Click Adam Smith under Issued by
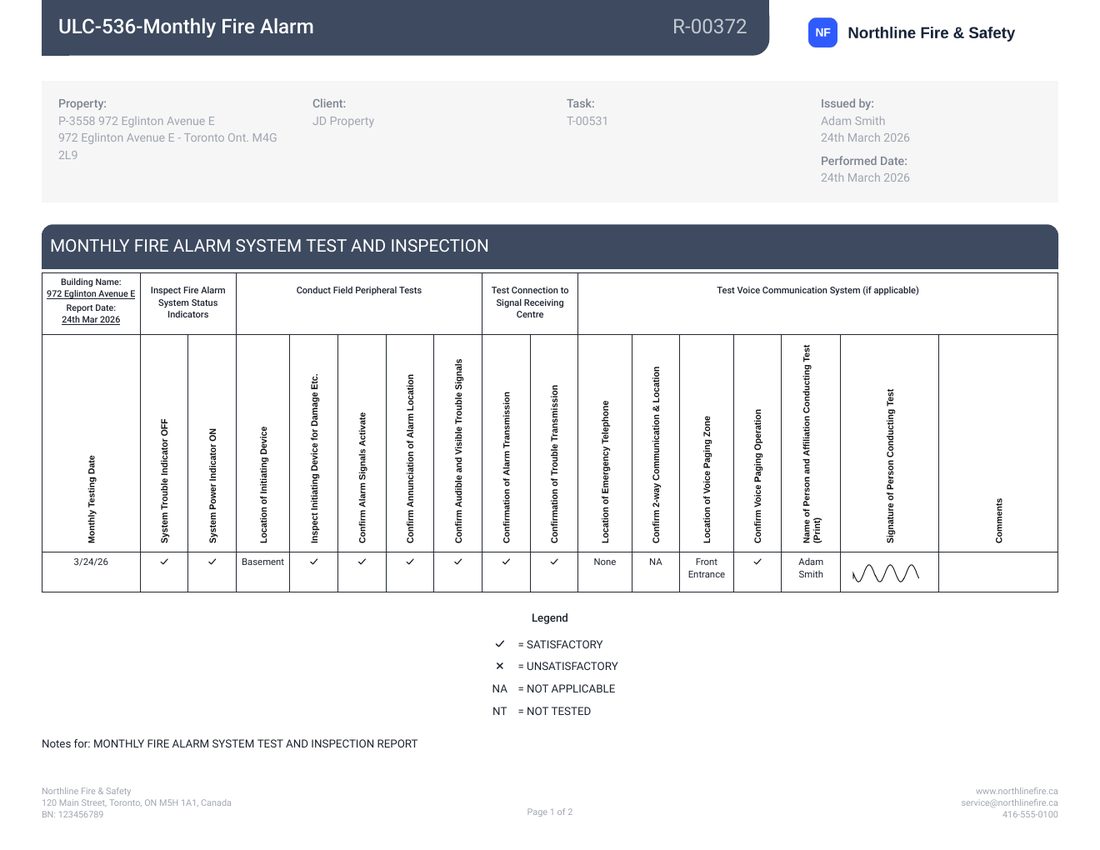 click(852, 121)
